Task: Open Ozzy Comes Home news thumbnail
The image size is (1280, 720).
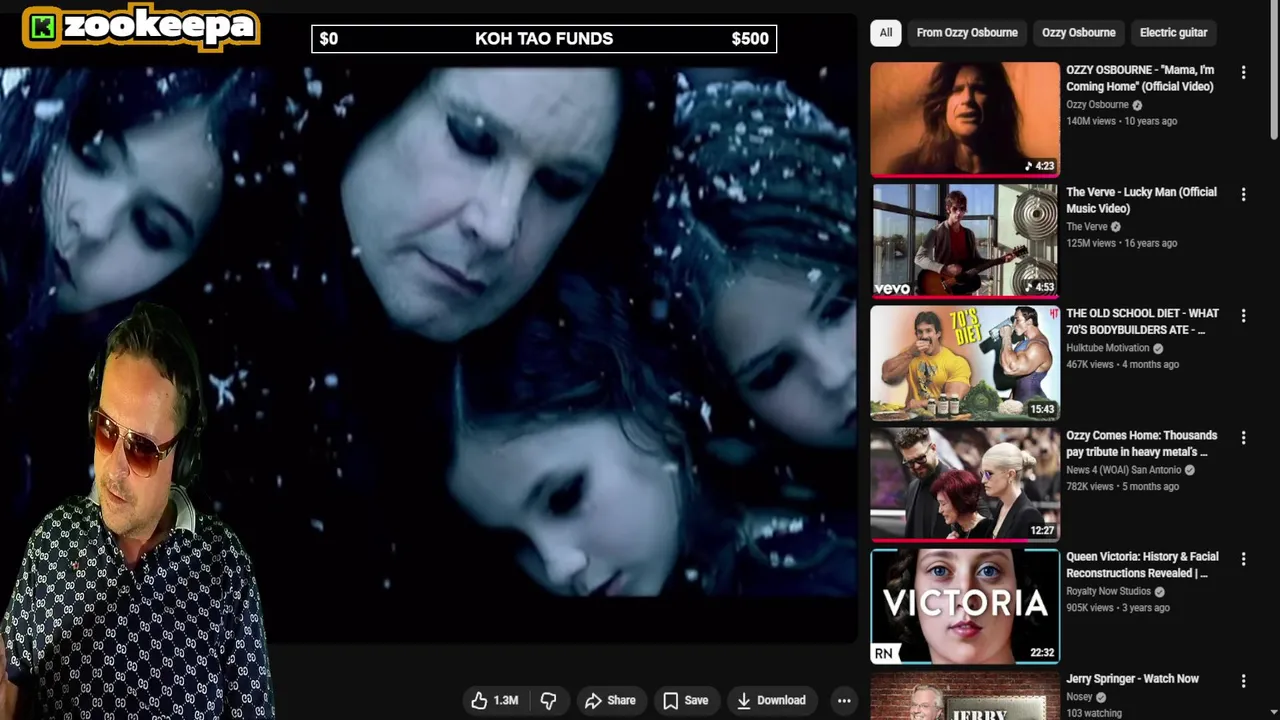Action: coord(965,485)
